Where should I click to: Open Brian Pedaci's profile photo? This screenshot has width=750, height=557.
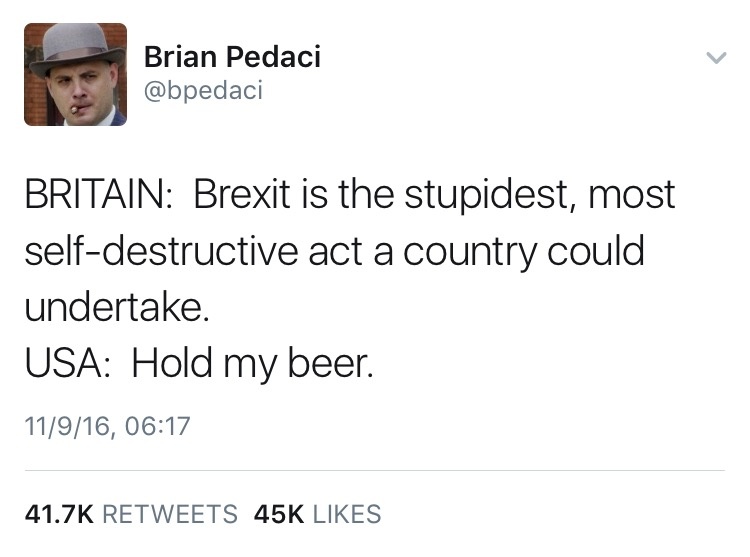pyautogui.click(x=76, y=74)
